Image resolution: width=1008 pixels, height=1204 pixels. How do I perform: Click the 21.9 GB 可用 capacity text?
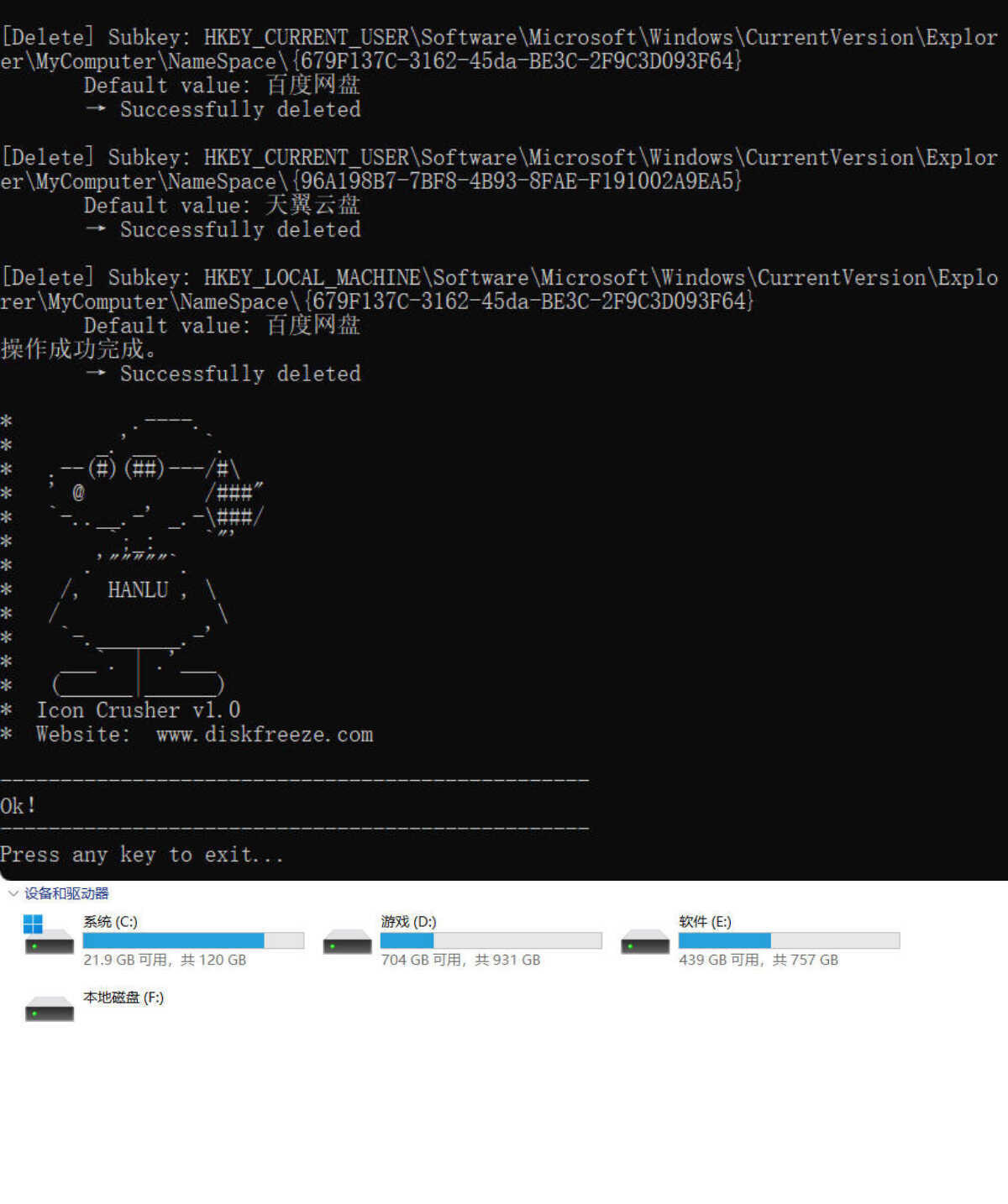pos(165,960)
